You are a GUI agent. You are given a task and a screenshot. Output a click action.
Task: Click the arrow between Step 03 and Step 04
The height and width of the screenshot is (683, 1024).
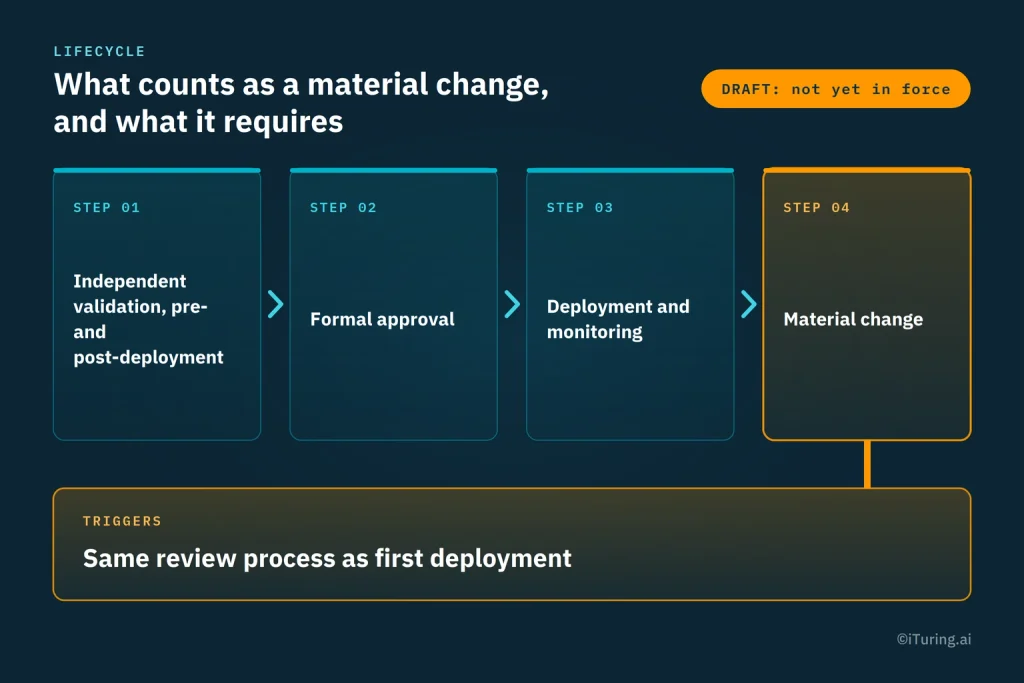coord(748,304)
